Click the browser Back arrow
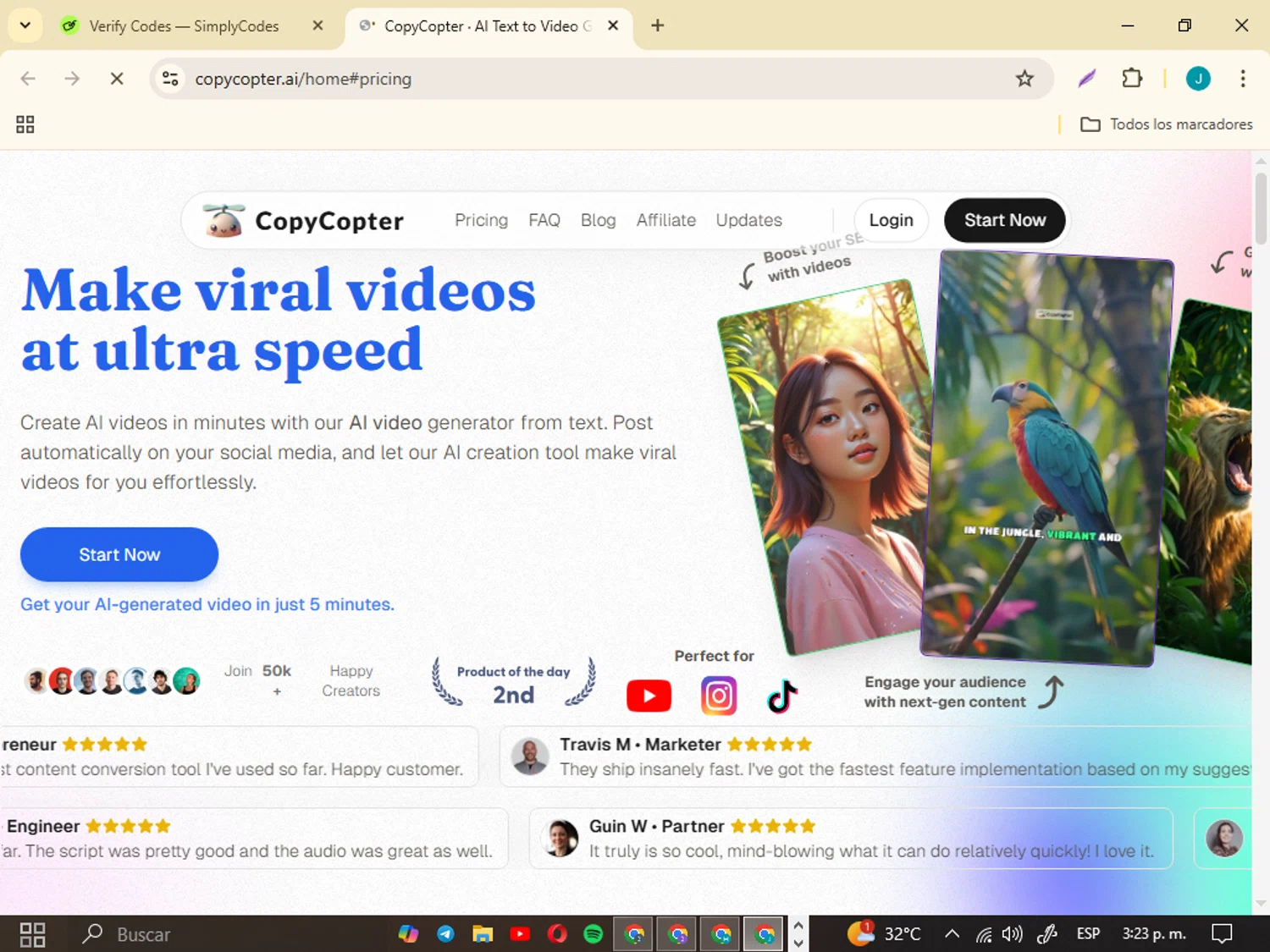Screen dimensions: 1270x952 point(28,79)
